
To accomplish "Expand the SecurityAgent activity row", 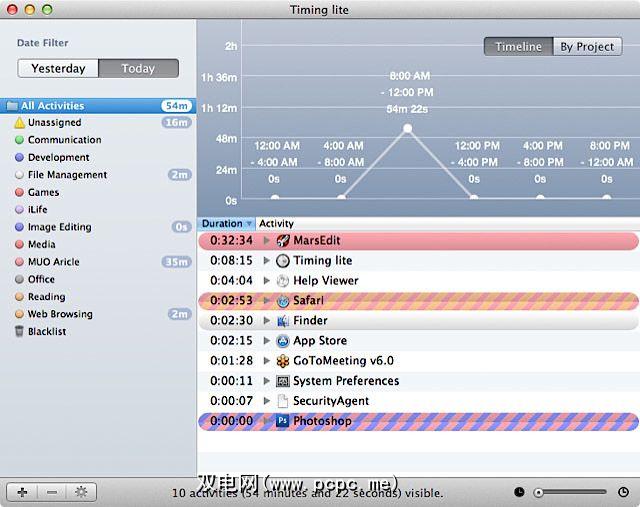I will 267,401.
